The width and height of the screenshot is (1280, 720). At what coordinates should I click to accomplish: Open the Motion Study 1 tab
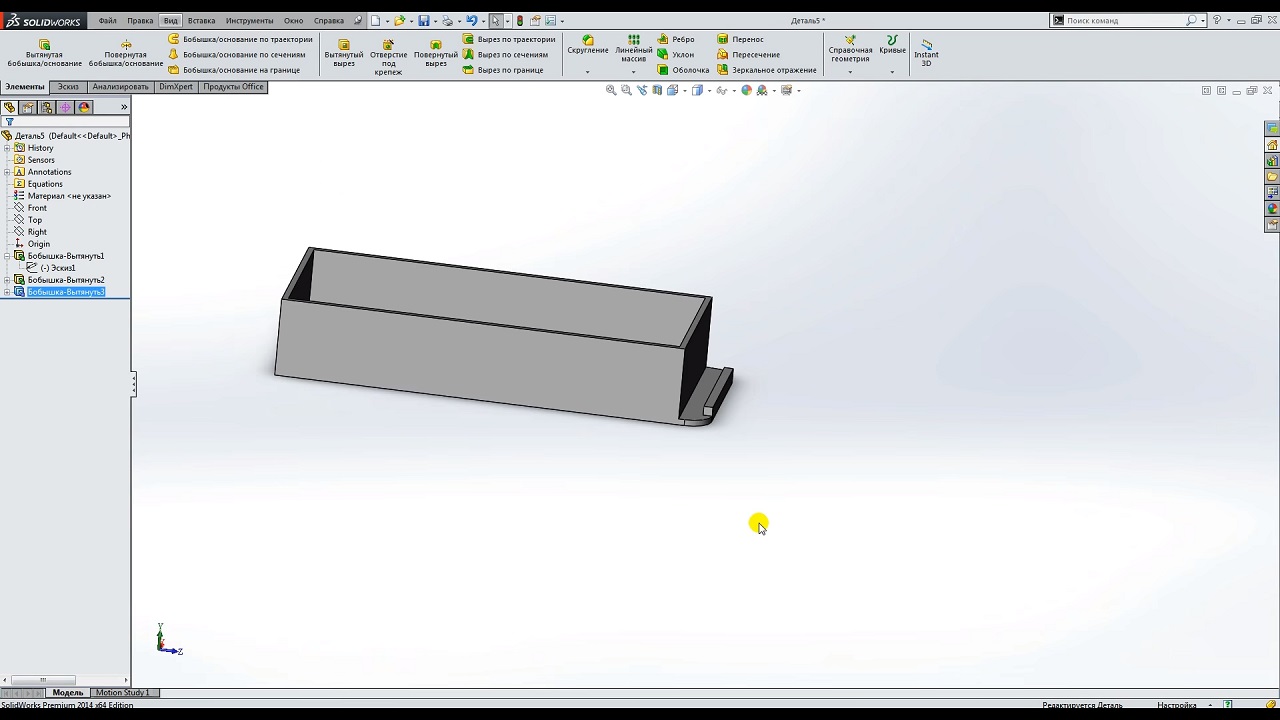tap(122, 692)
